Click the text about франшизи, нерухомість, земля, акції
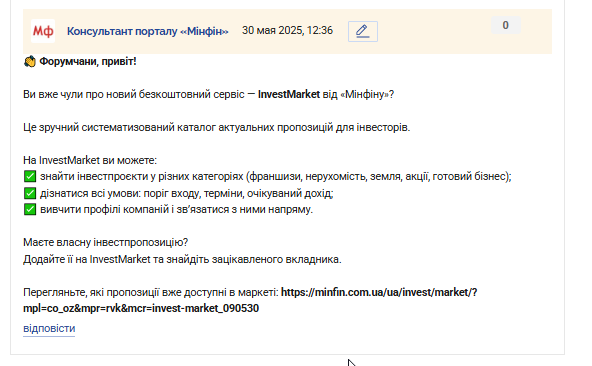 coord(378,176)
